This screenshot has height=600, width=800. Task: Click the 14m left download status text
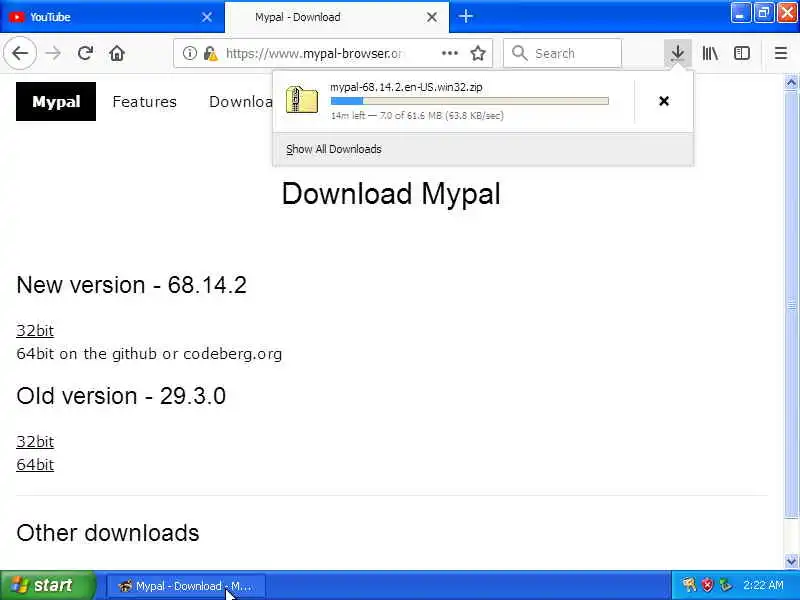pos(417,115)
